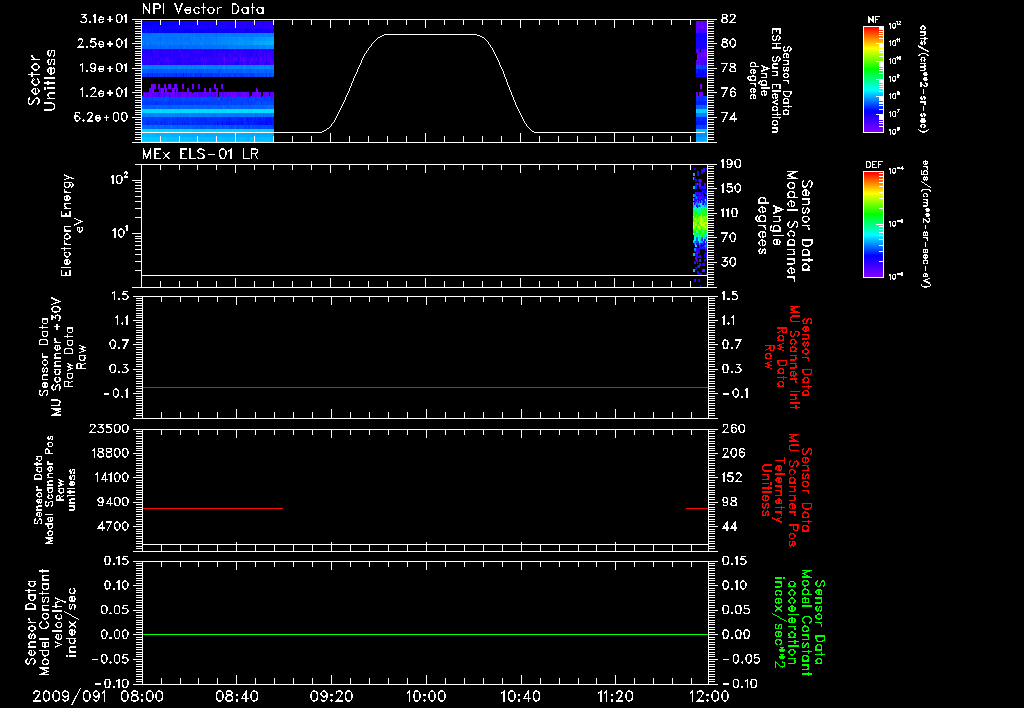Click the red "MU Scanner Pos Telemetry" title

click(786, 490)
